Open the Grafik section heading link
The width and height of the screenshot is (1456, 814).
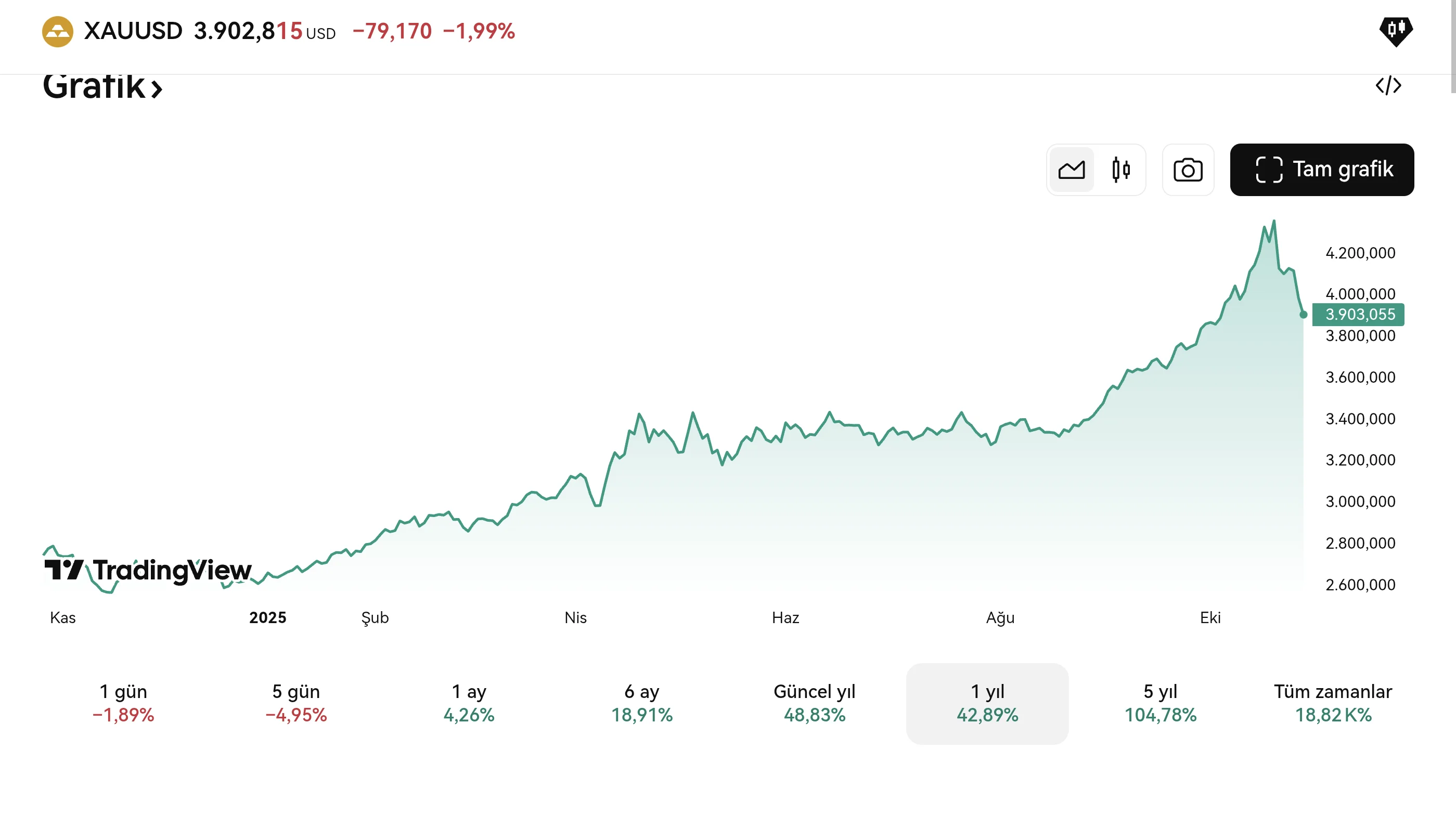(x=103, y=87)
